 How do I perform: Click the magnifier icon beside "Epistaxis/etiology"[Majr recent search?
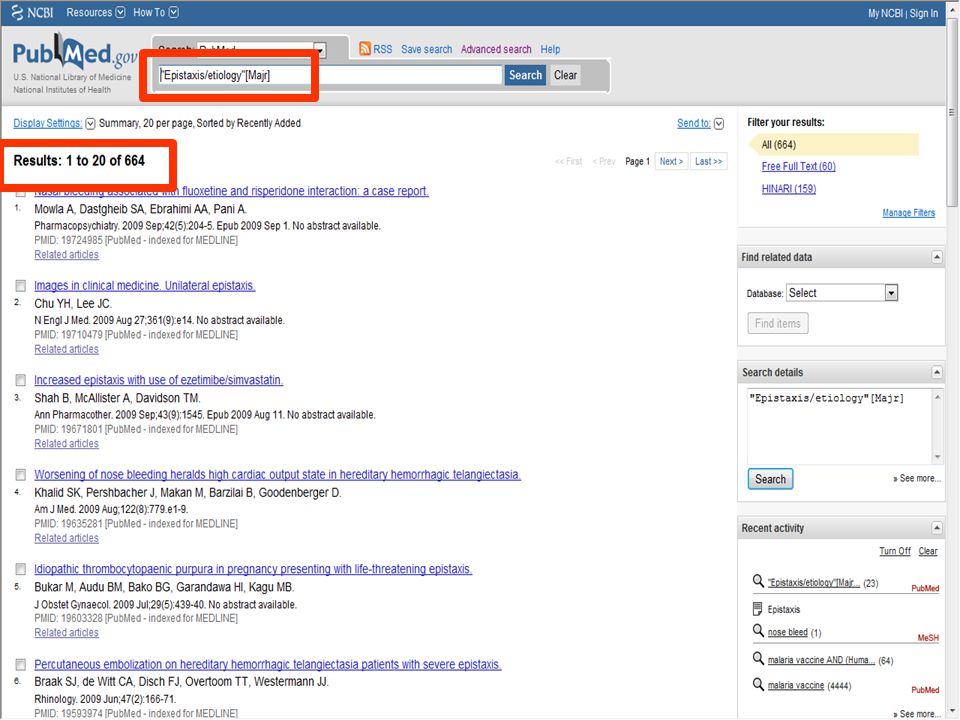[x=758, y=581]
